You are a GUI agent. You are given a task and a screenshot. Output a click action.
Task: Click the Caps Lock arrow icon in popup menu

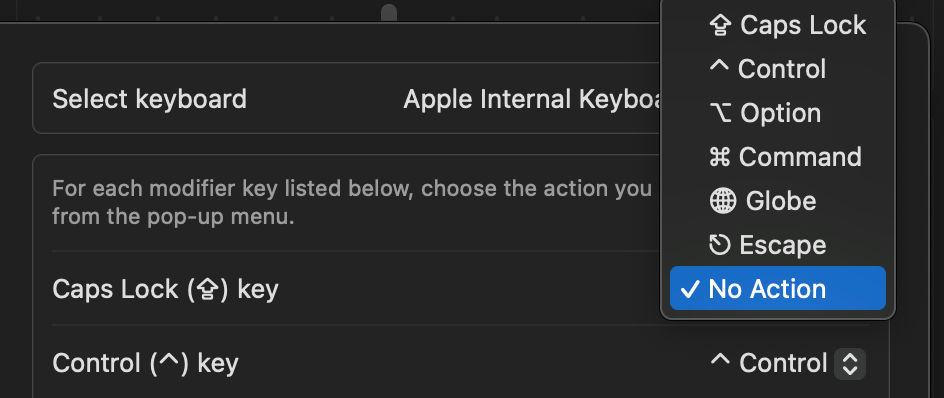point(720,25)
